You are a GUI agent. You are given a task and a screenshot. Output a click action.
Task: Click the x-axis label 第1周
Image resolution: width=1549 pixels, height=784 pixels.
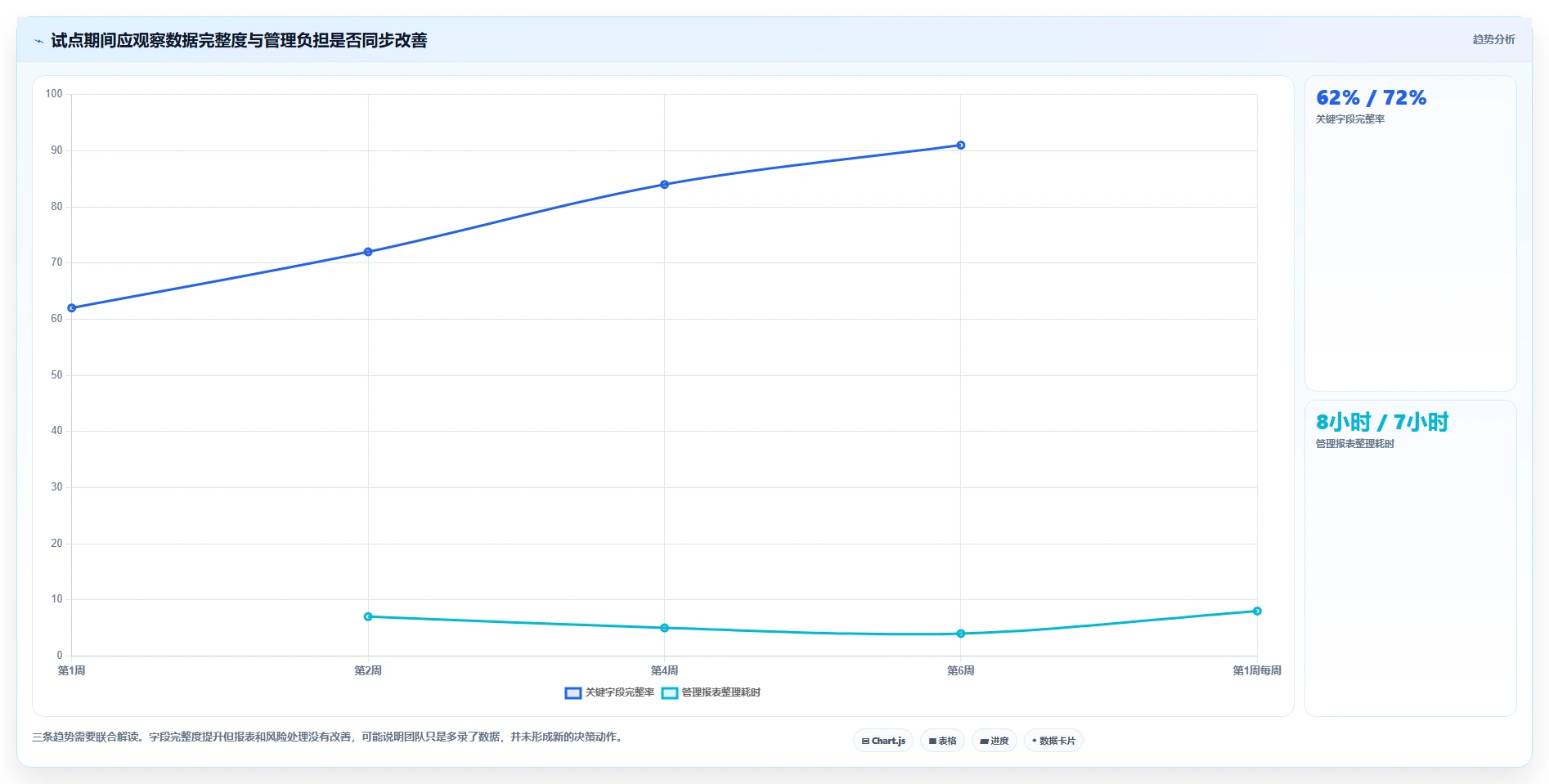(72, 670)
